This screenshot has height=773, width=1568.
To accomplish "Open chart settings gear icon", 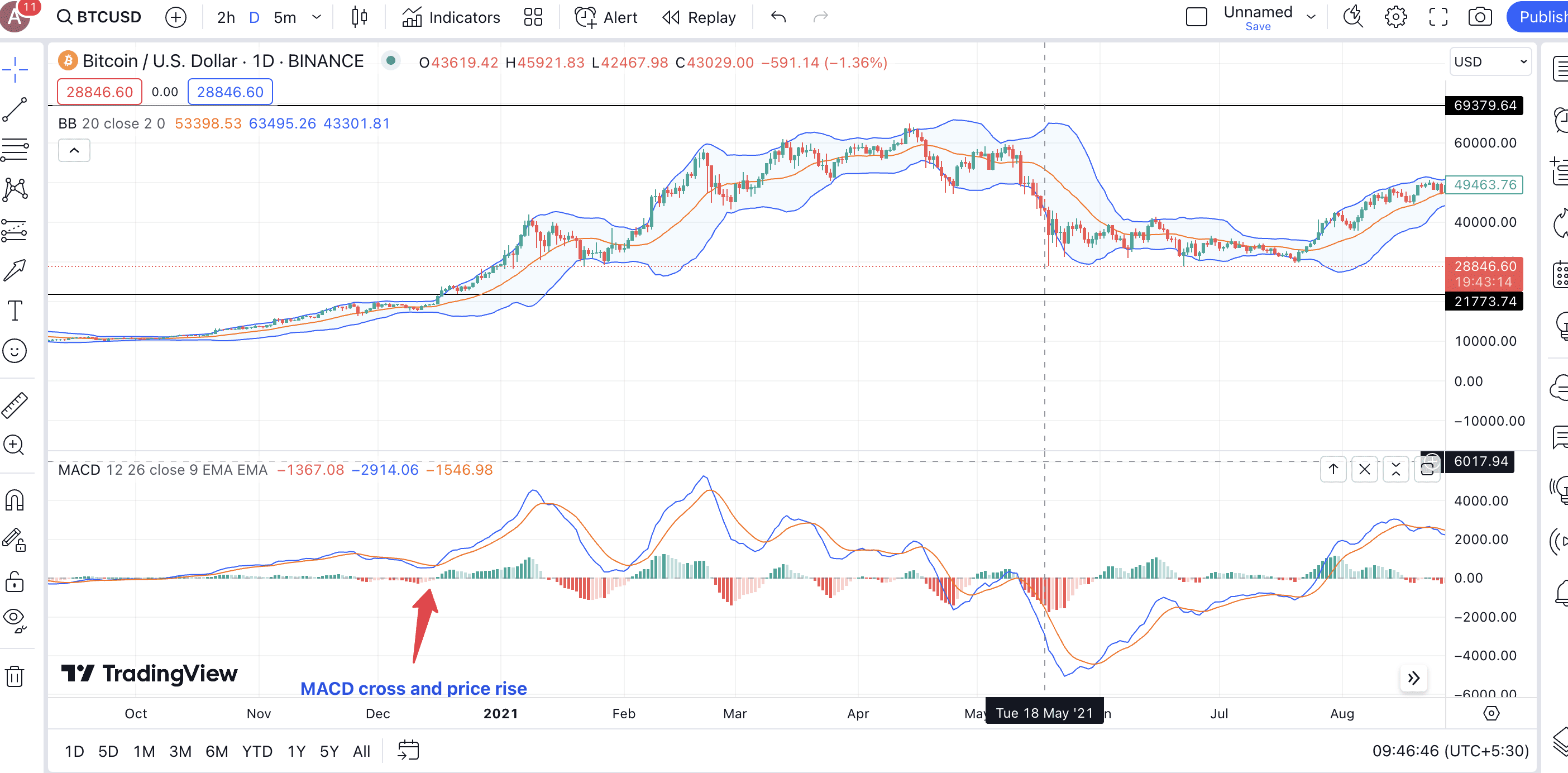I will click(x=1395, y=17).
